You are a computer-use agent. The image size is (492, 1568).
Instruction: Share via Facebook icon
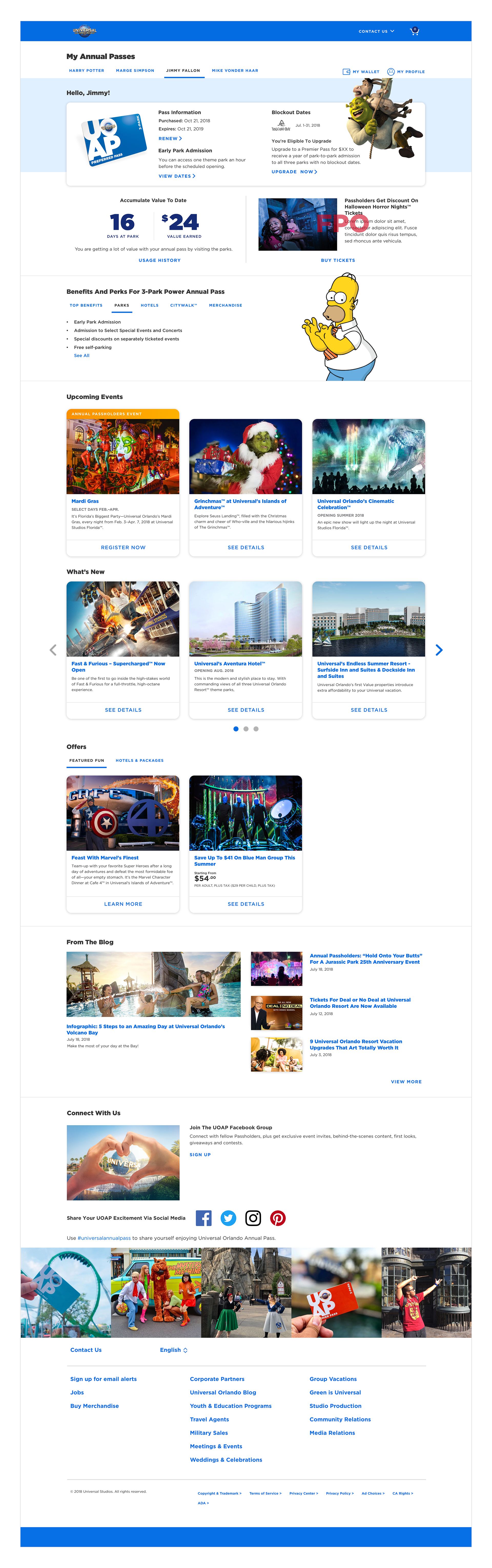[203, 1218]
